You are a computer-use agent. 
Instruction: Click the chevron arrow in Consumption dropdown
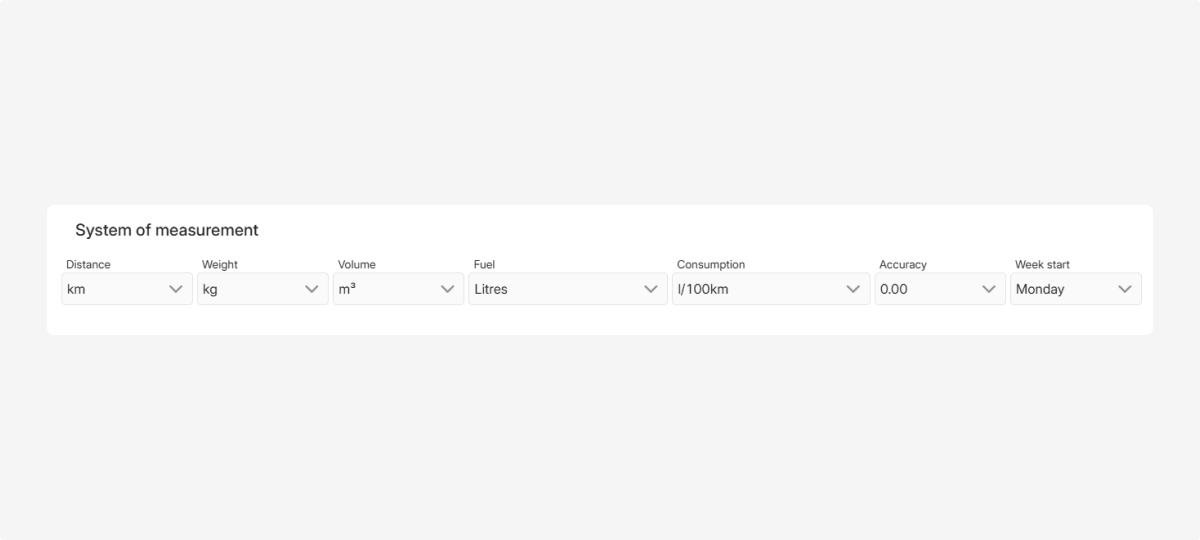pos(853,289)
